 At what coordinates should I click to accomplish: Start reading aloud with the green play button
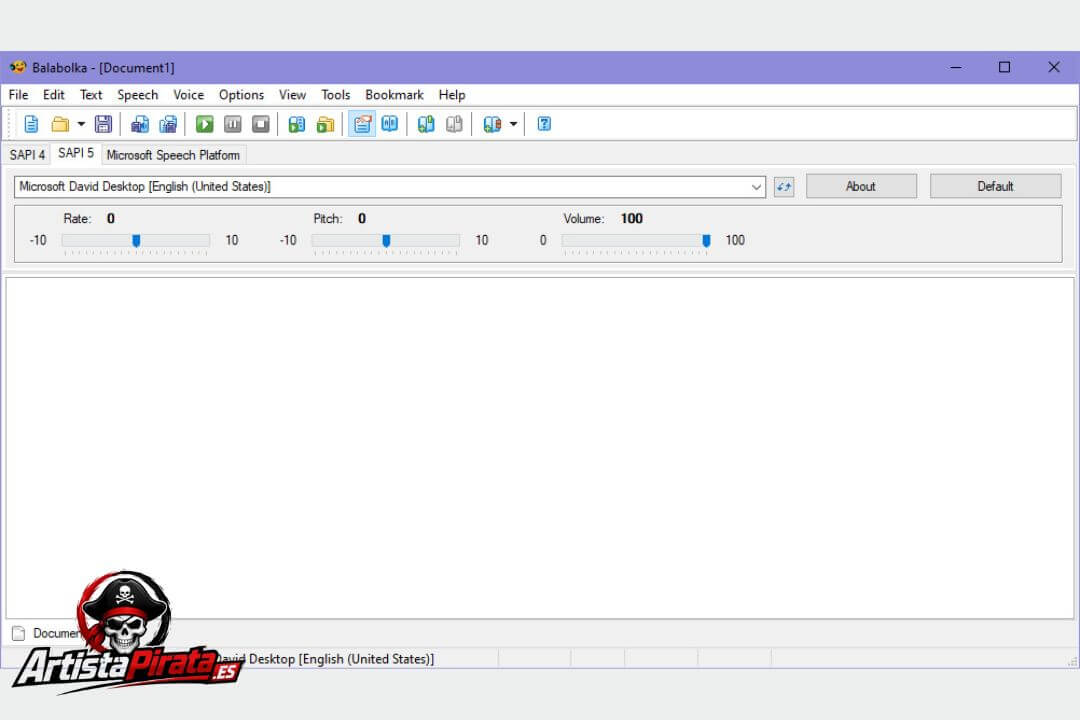(205, 124)
